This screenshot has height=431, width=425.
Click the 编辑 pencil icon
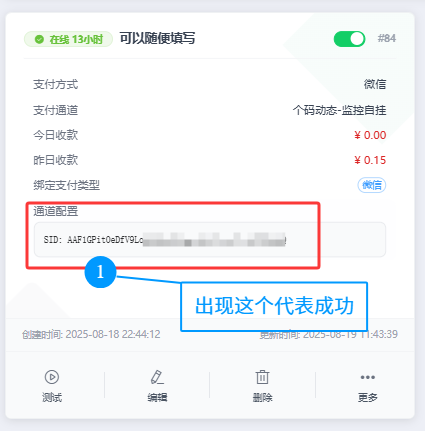[157, 377]
